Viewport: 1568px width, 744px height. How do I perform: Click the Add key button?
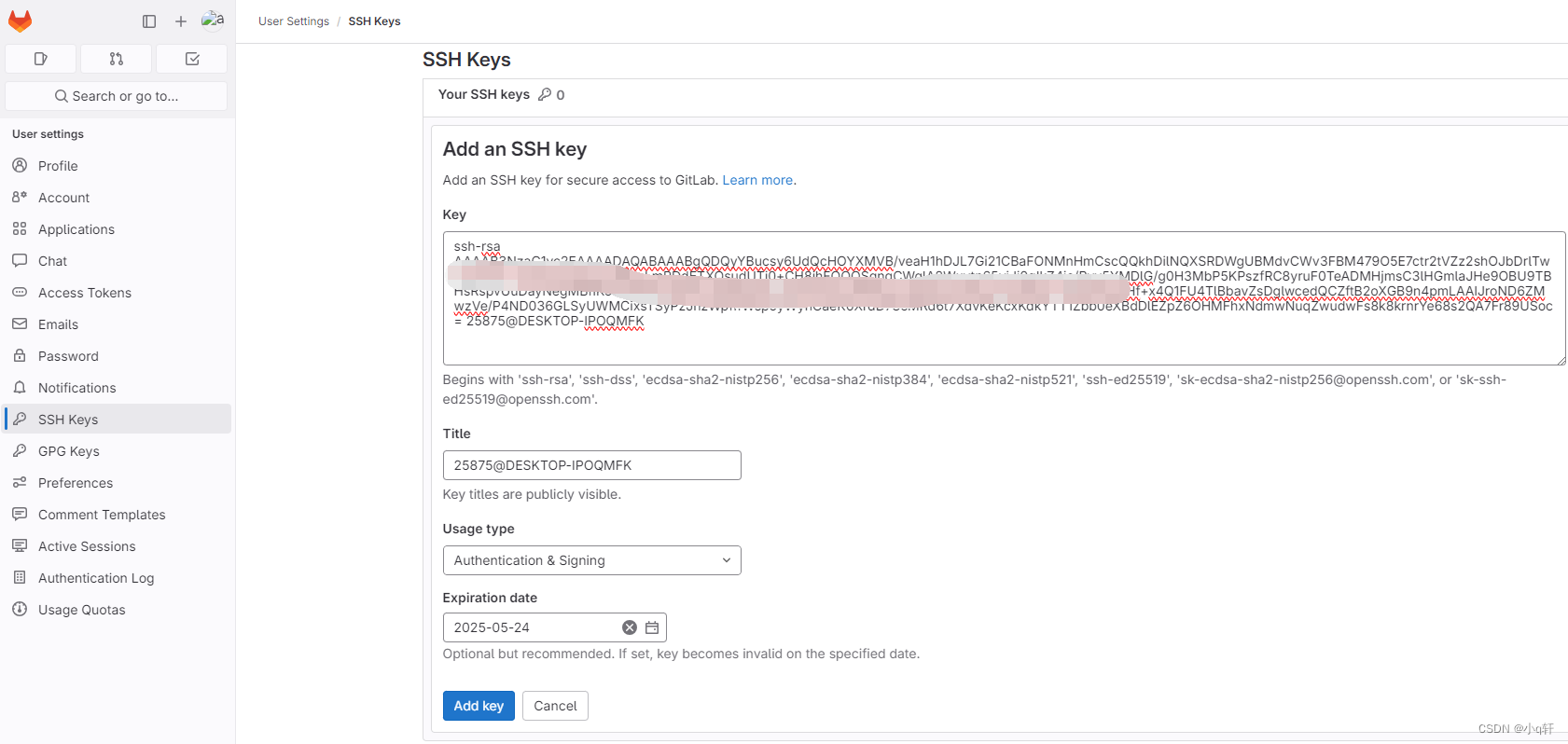(479, 706)
